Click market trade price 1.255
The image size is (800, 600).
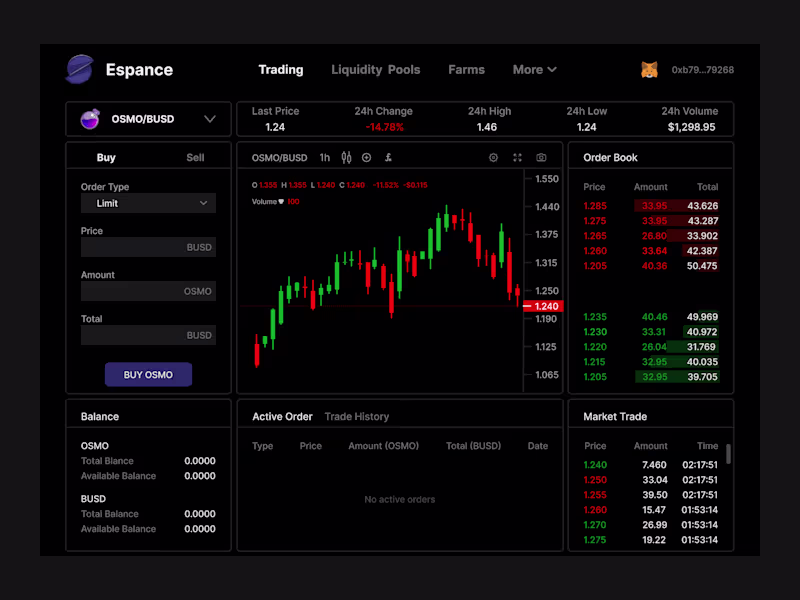pyautogui.click(x=595, y=495)
